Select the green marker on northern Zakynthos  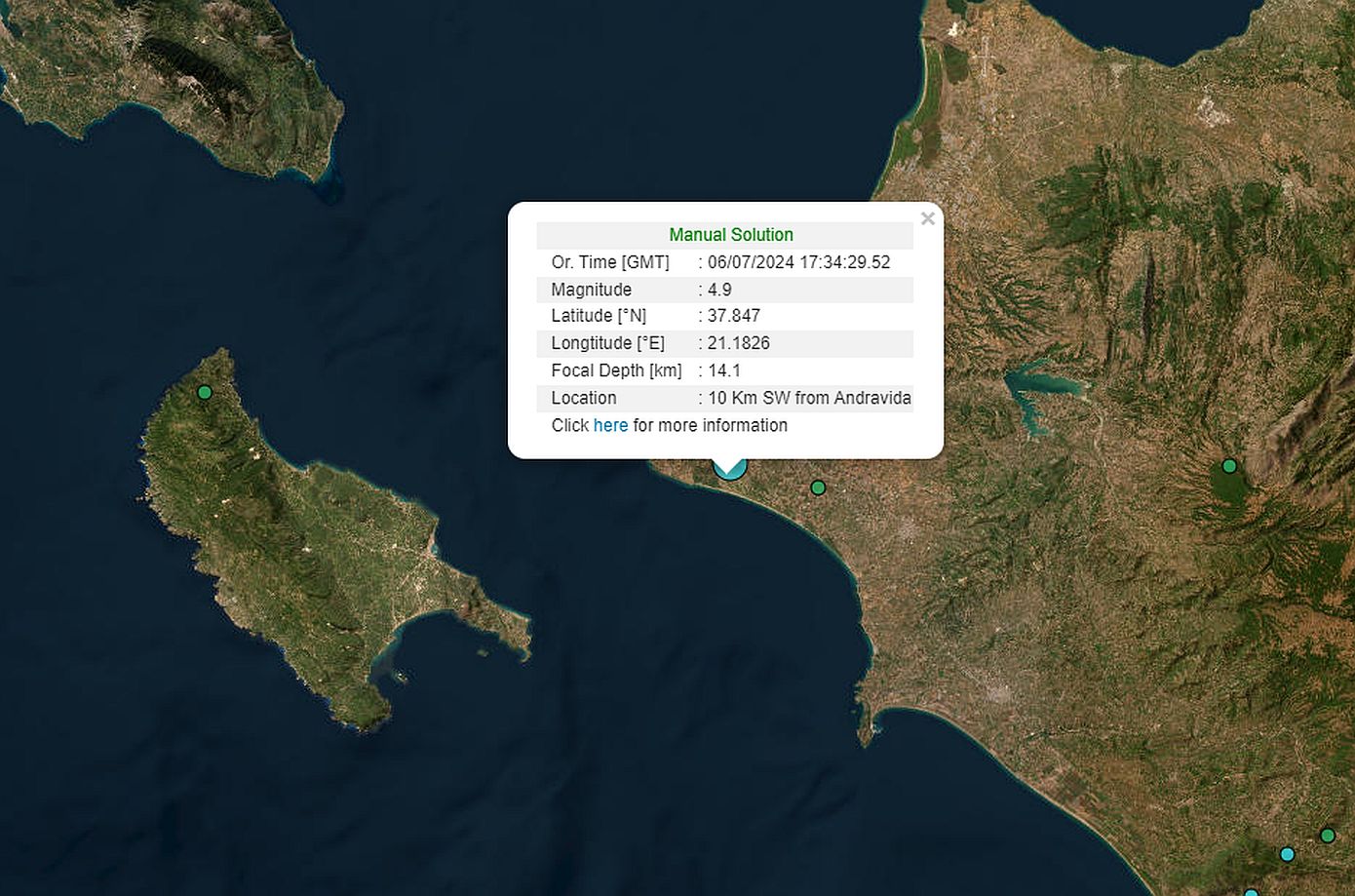pos(204,393)
